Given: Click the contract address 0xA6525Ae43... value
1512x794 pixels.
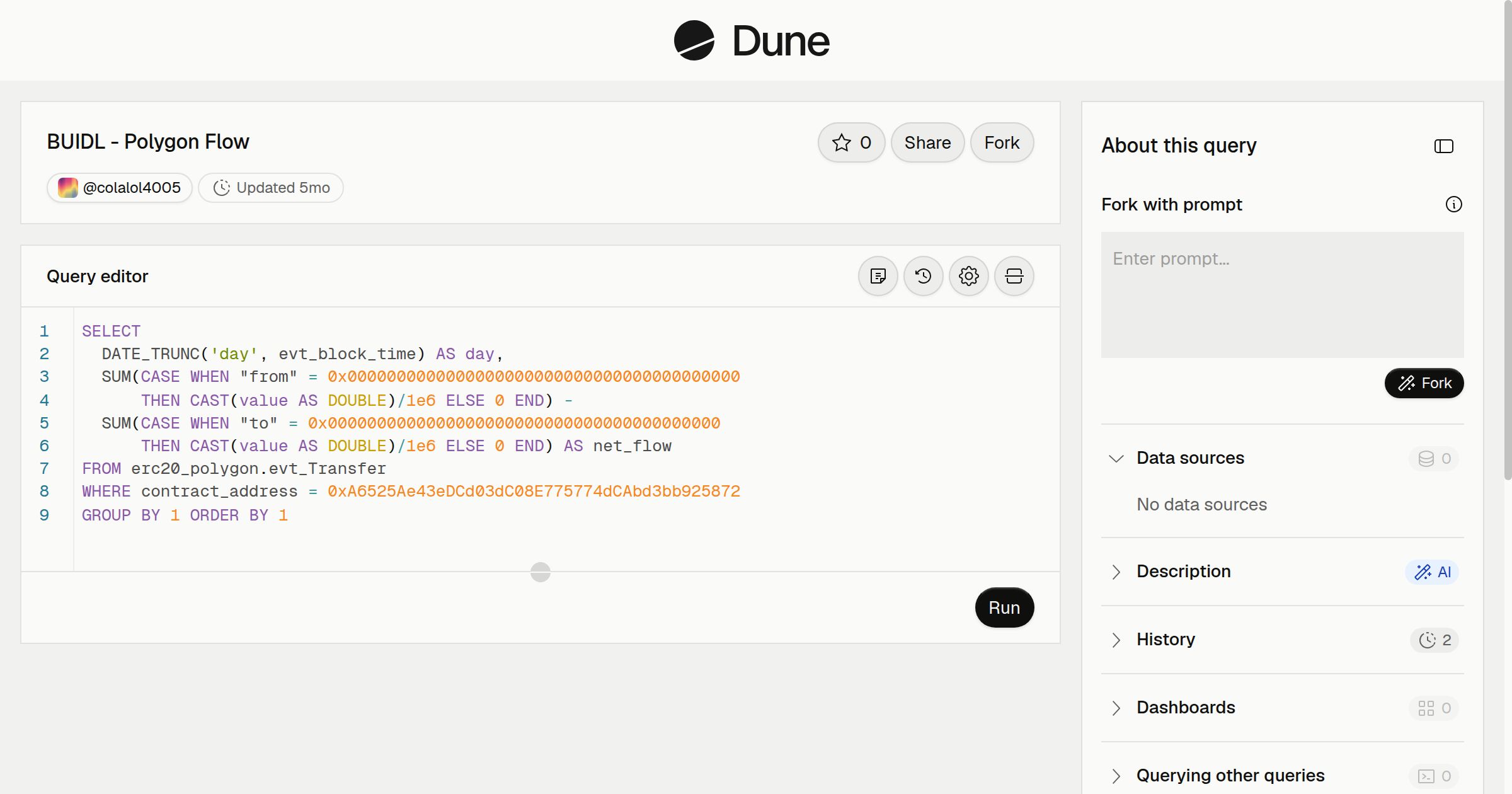Looking at the screenshot, I should [534, 491].
